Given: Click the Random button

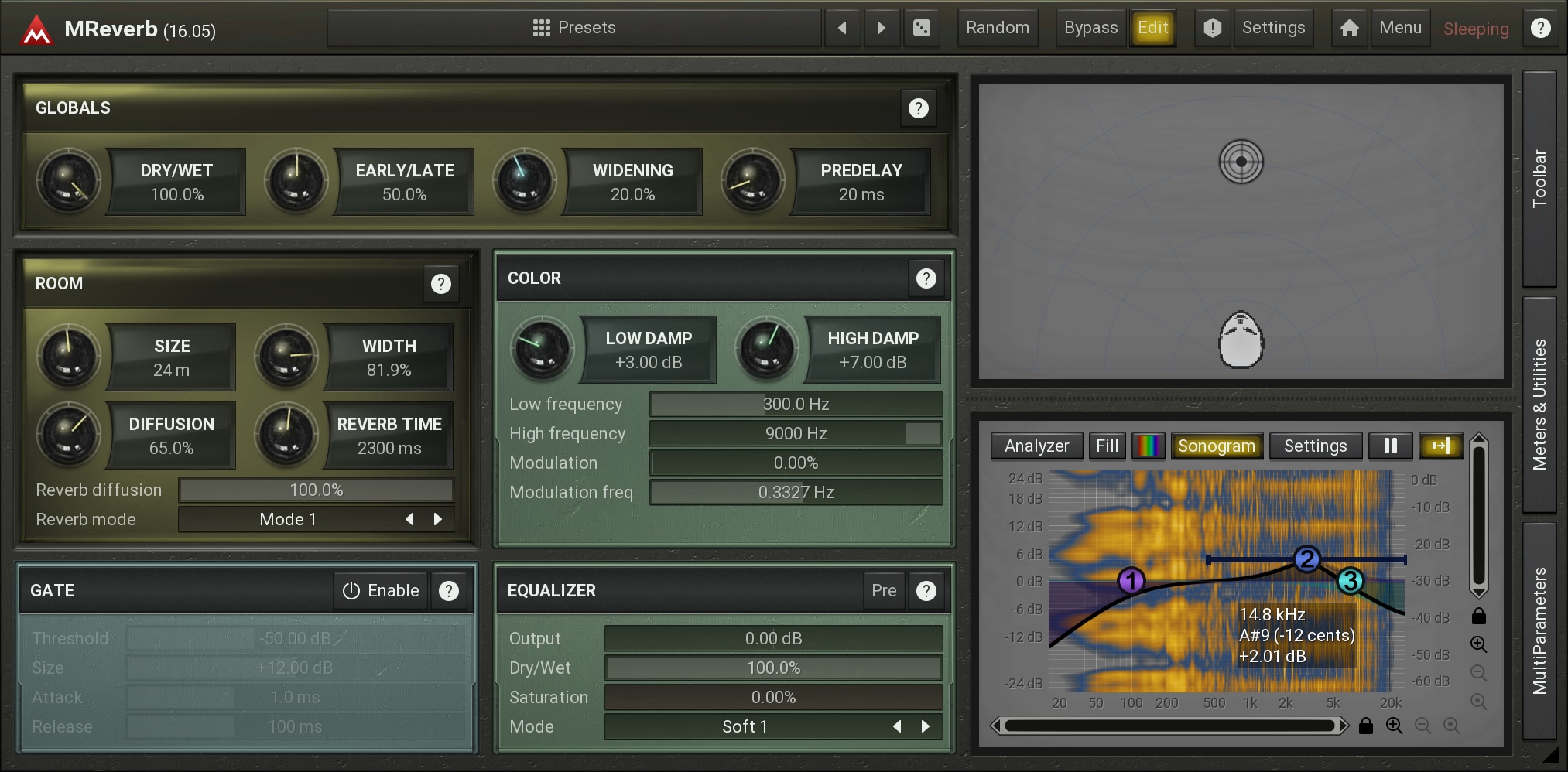Looking at the screenshot, I should click(x=998, y=28).
